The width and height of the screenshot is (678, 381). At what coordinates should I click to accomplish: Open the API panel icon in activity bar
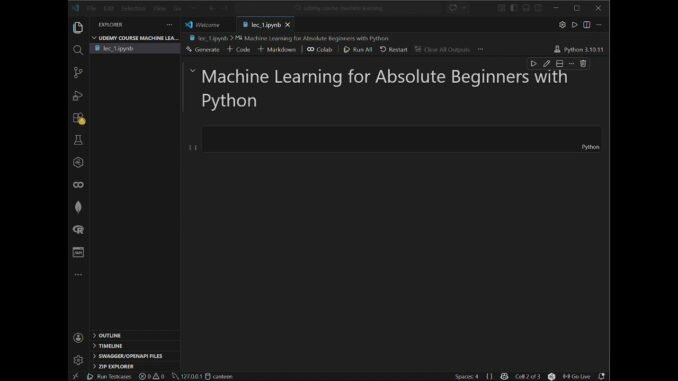pyautogui.click(x=78, y=252)
